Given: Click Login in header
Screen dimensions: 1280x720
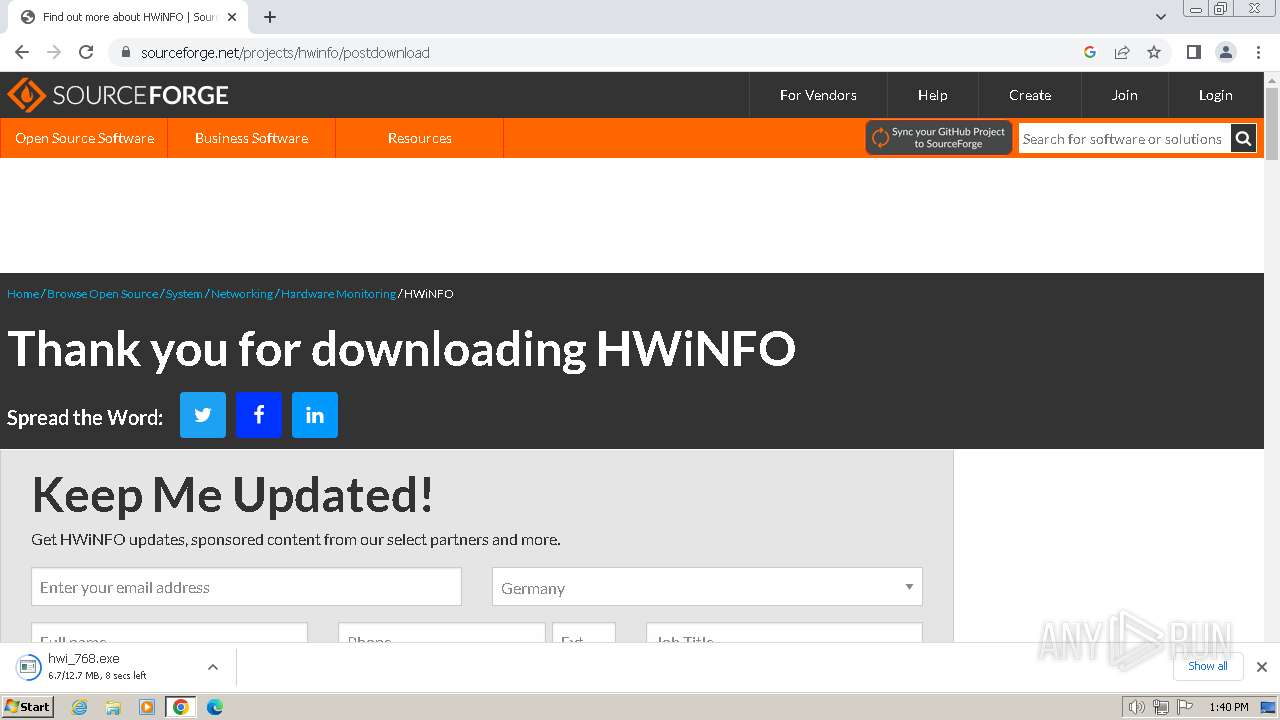Looking at the screenshot, I should pos(1215,95).
